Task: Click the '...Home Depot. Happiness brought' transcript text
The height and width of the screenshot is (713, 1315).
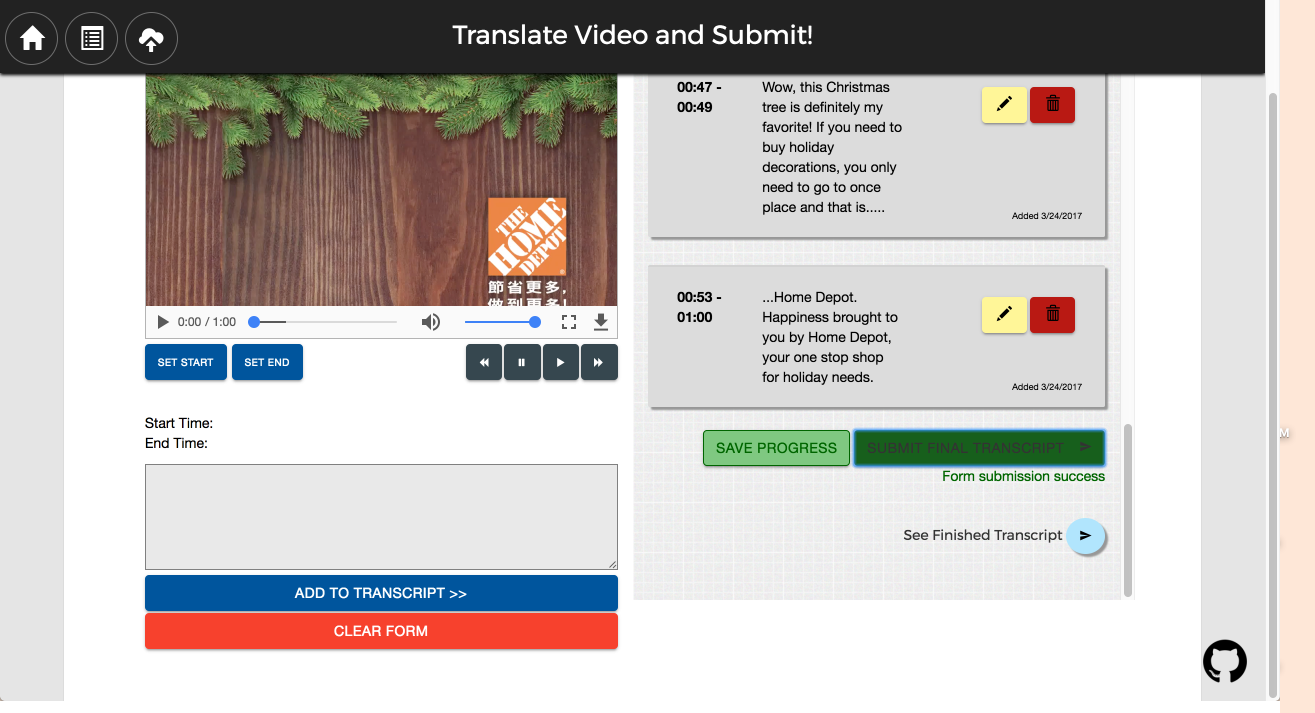Action: tap(830, 337)
